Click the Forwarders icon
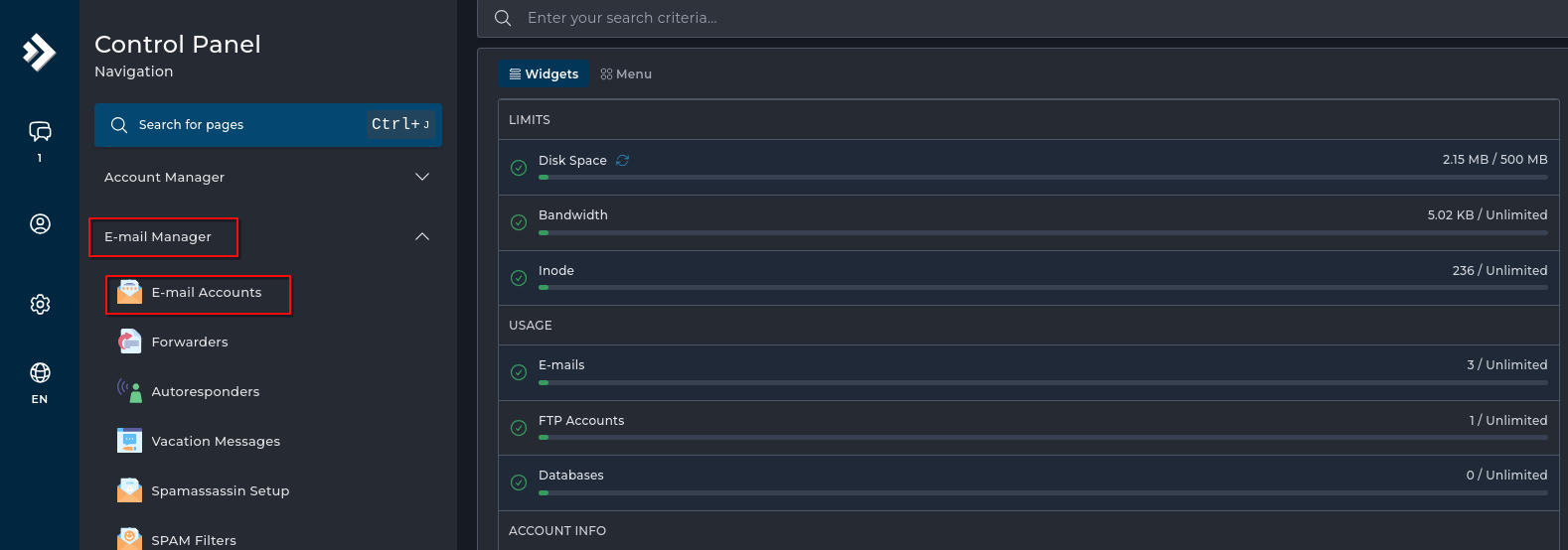Image resolution: width=1568 pixels, height=550 pixels. (129, 342)
